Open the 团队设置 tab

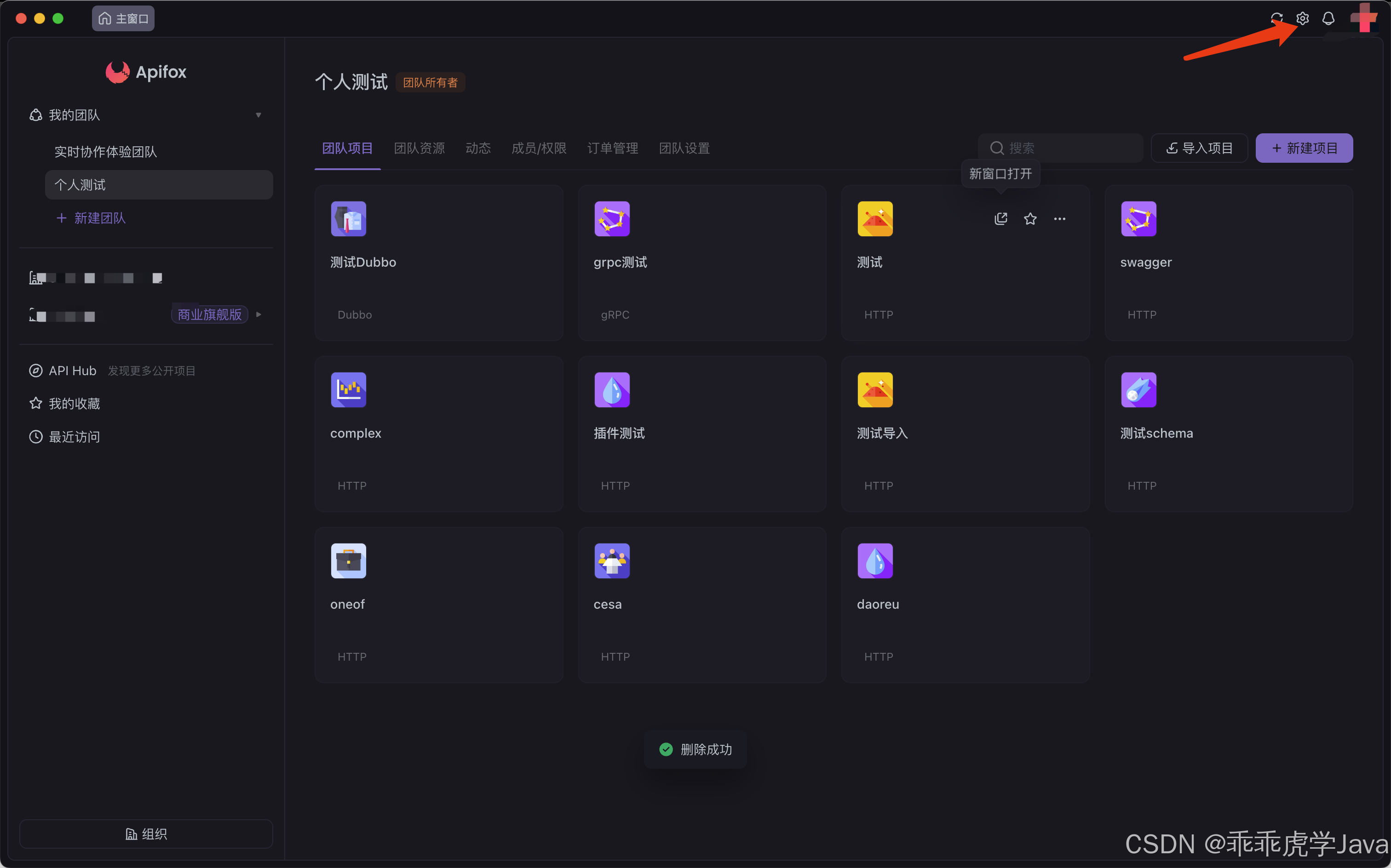tap(684, 148)
